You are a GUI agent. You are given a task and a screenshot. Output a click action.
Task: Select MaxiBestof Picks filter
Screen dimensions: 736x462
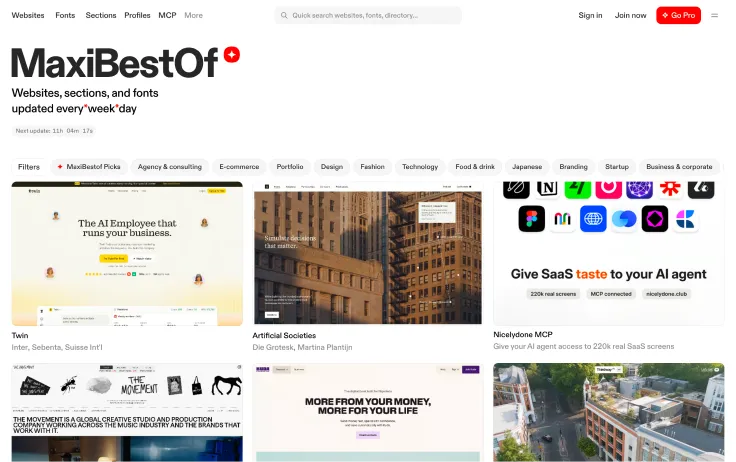(x=89, y=167)
